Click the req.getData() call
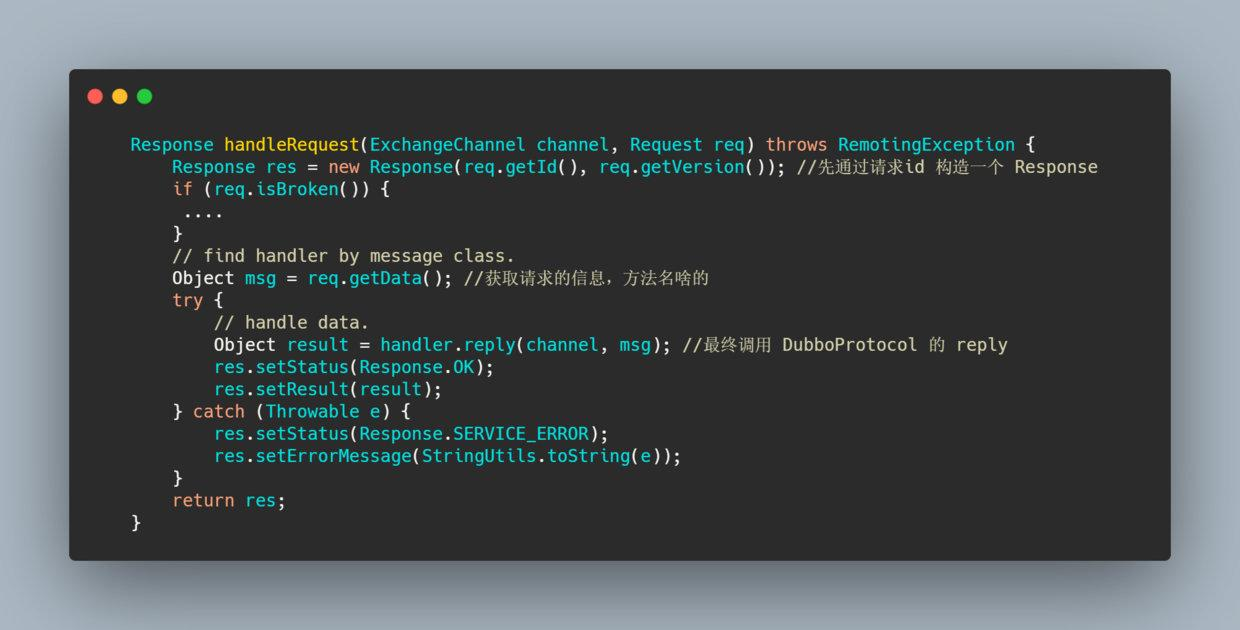Image resolution: width=1240 pixels, height=630 pixels. (379, 278)
